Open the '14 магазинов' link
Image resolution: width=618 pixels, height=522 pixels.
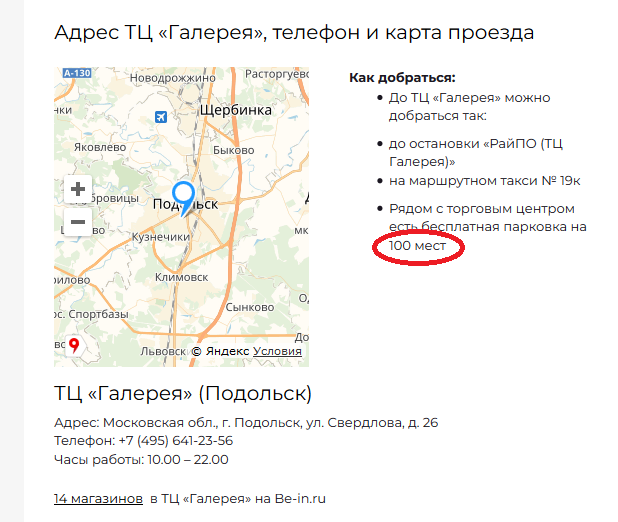(98, 498)
